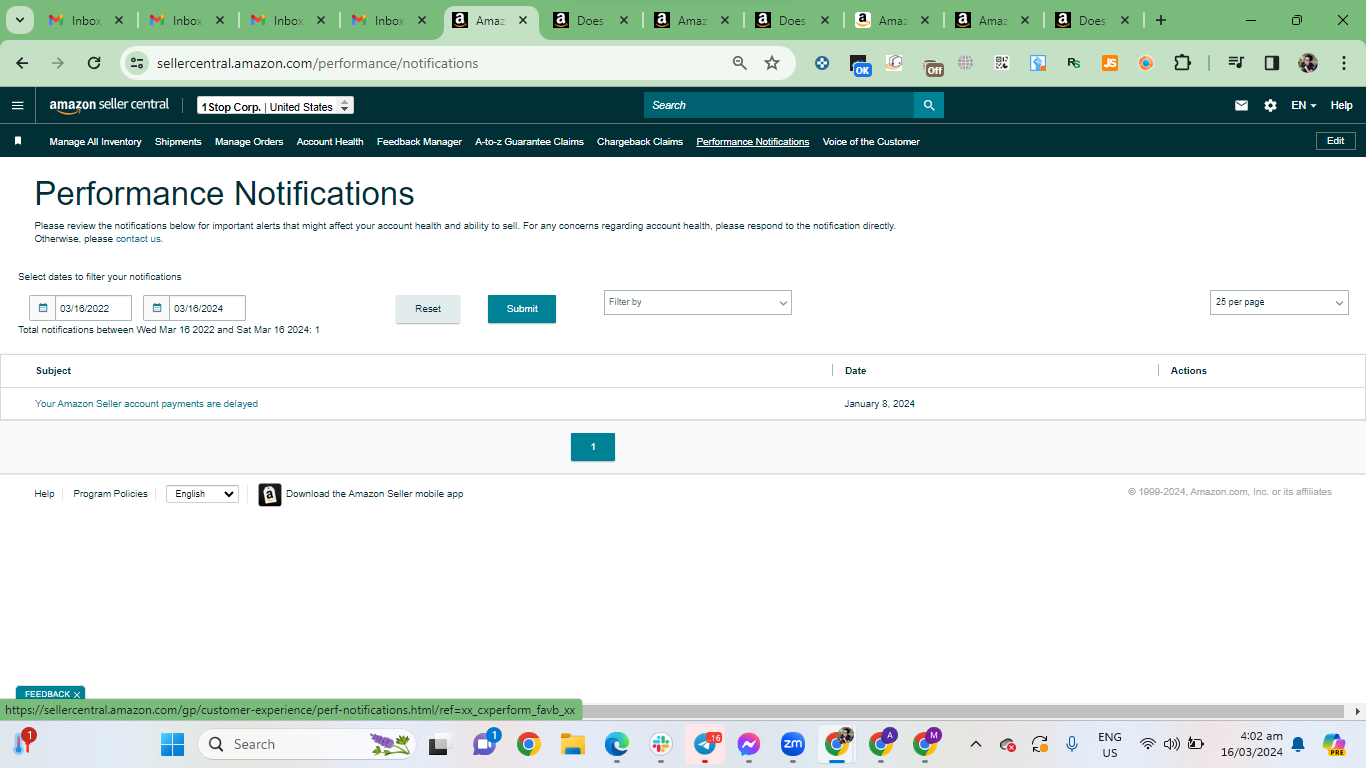Open the English language selector in the footer
Viewport: 1366px width, 768px height.
click(203, 494)
